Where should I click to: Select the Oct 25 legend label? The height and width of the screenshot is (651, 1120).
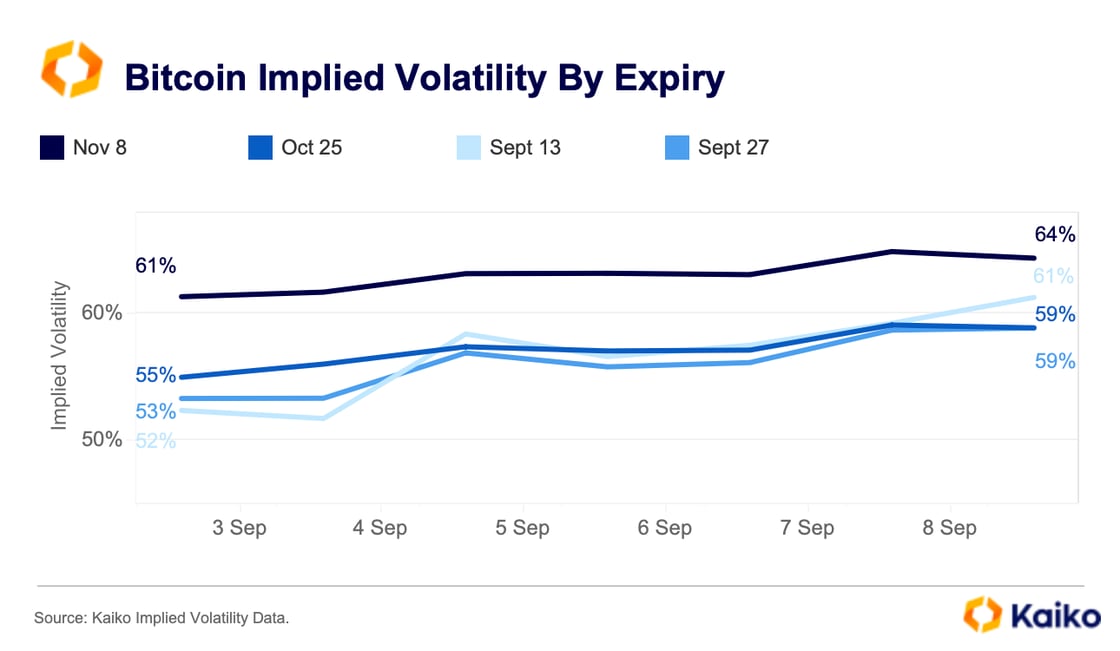(x=312, y=148)
